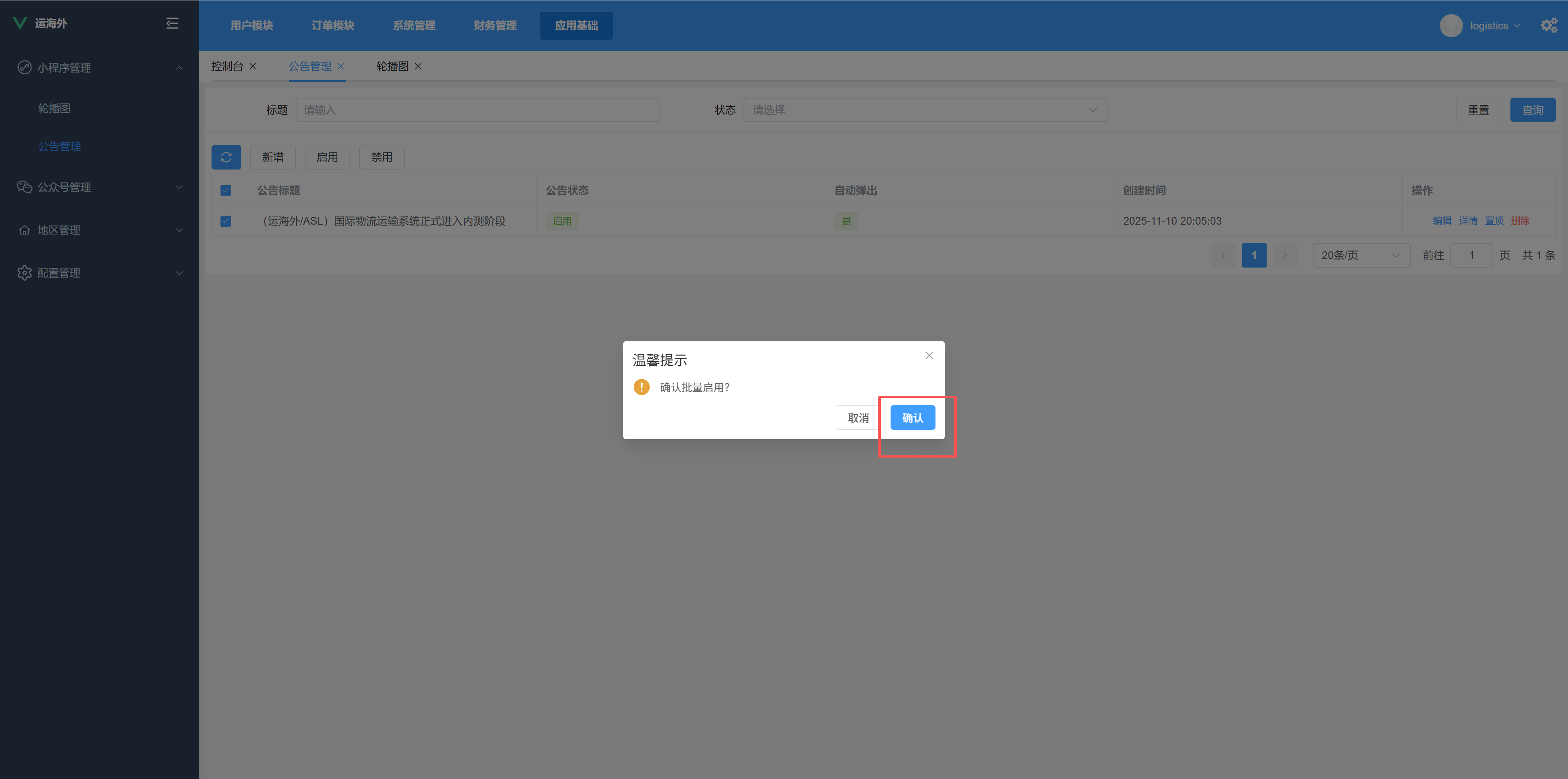The image size is (1568, 779).
Task: Click the compass icon beside 小程序管理
Action: coord(24,68)
